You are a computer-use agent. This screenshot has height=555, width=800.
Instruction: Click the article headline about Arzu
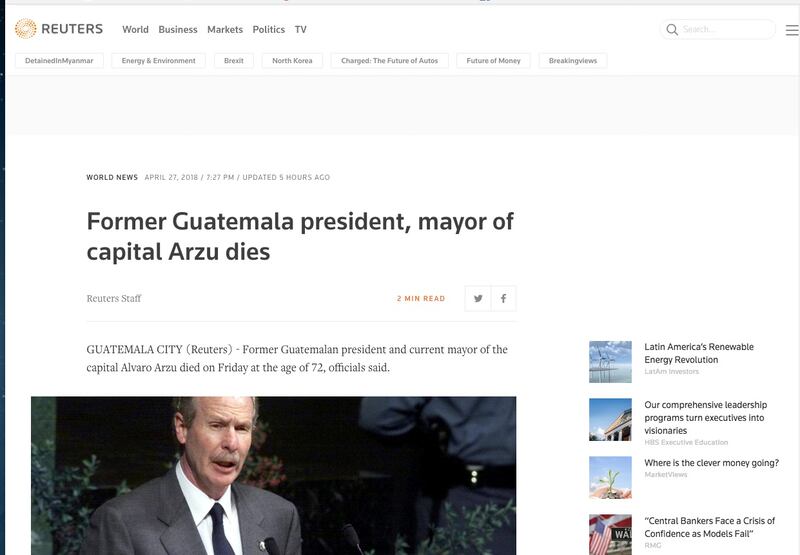tap(300, 236)
